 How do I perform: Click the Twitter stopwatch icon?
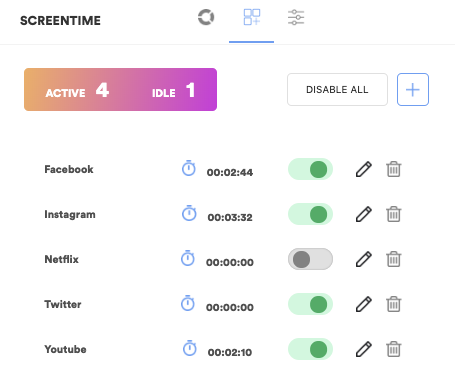(188, 303)
